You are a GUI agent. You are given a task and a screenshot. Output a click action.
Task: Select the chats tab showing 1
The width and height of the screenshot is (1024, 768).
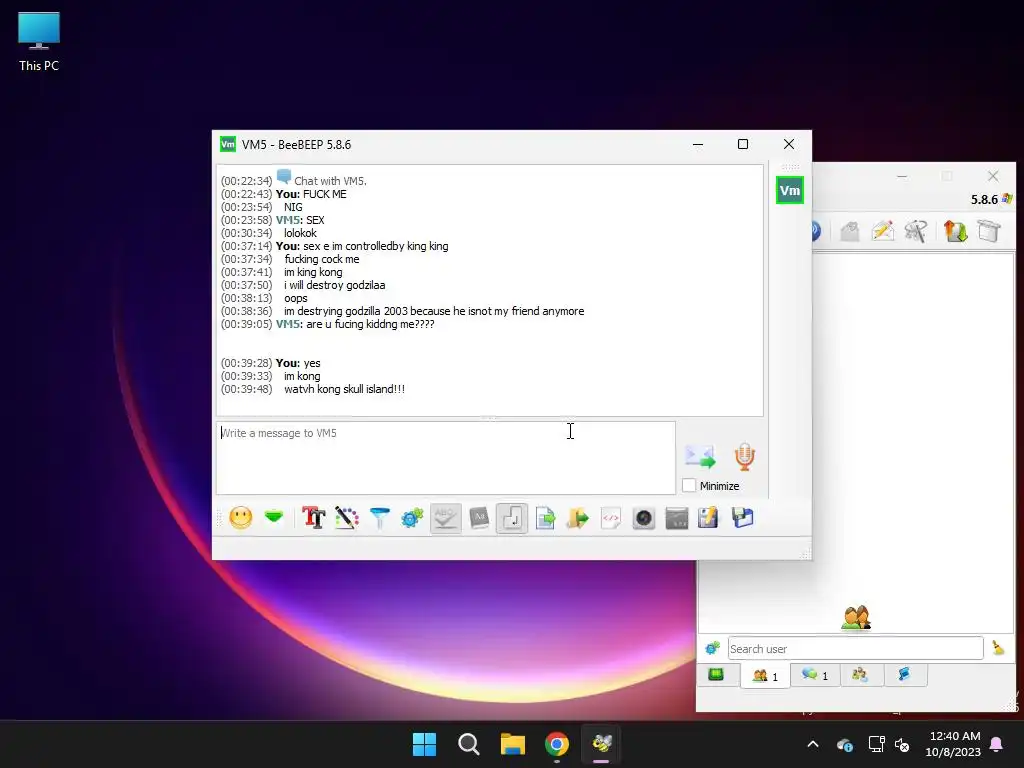click(x=814, y=675)
